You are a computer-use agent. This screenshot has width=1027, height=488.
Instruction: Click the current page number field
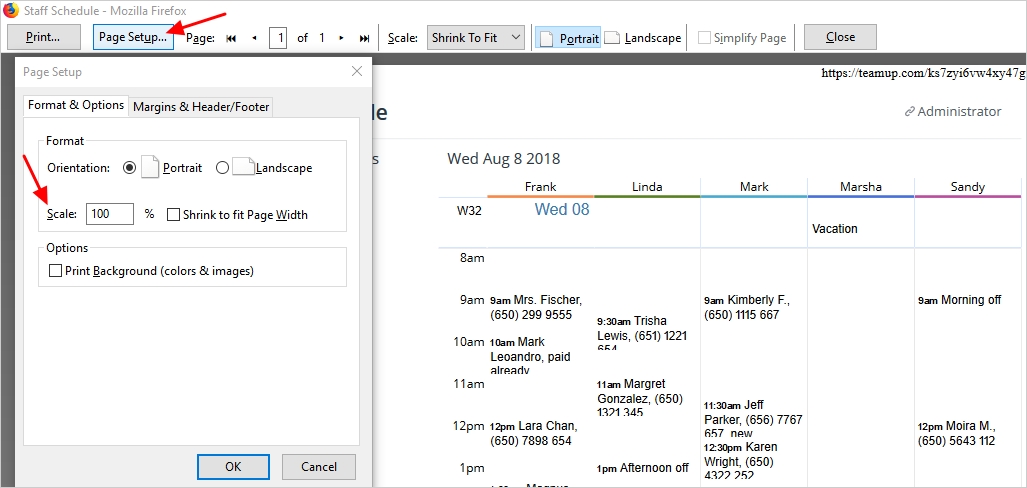tap(278, 38)
